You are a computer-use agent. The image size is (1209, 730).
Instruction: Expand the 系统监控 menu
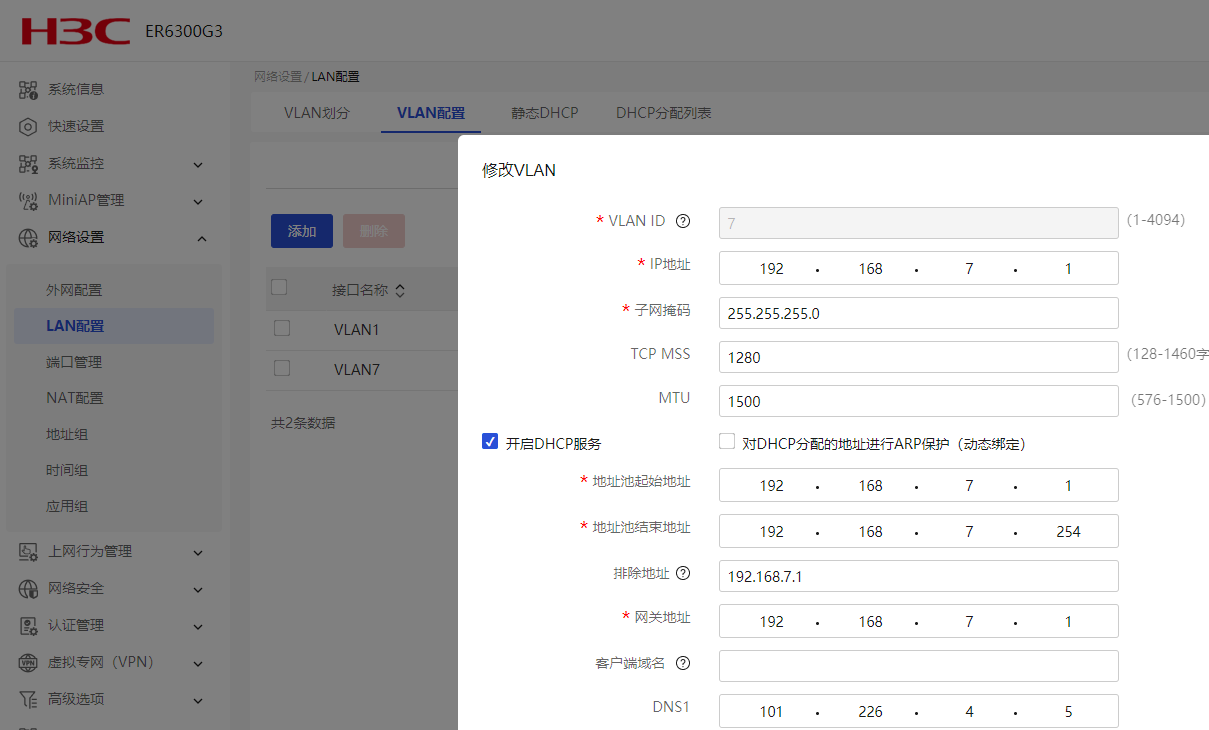(x=198, y=164)
